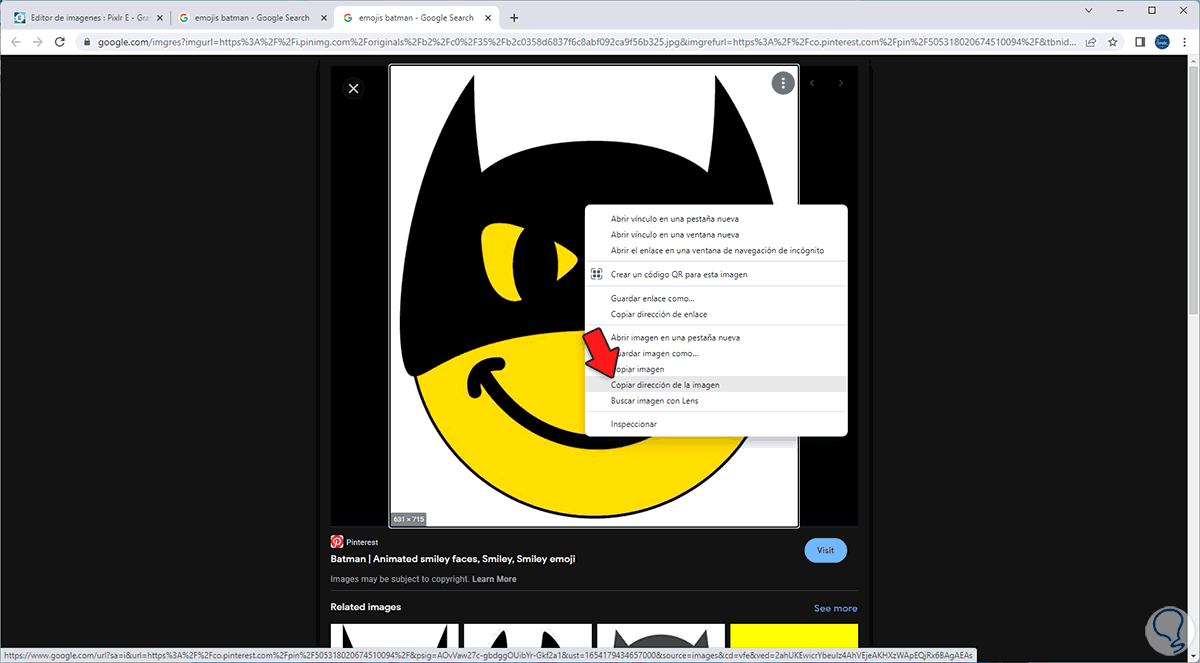The height and width of the screenshot is (663, 1200).
Task: Bookmark this page with star icon
Action: 1112,42
